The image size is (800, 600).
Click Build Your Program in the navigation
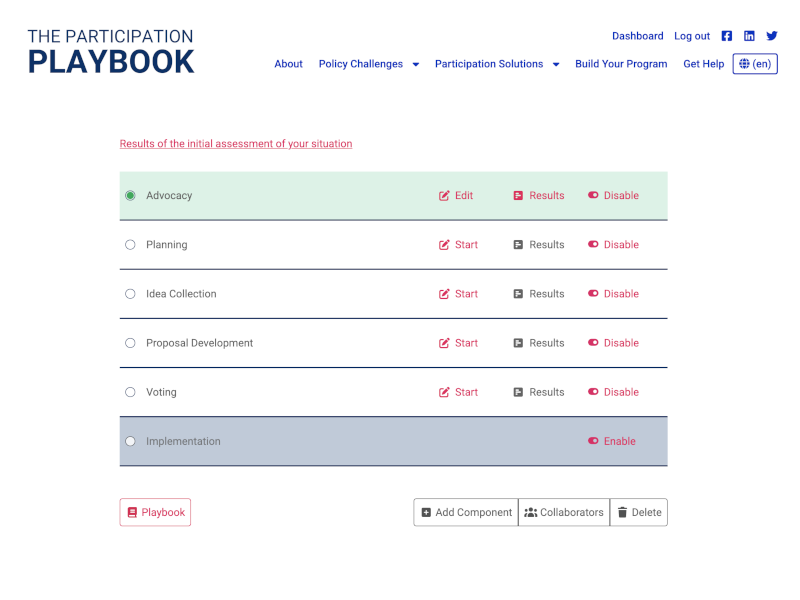(x=620, y=63)
